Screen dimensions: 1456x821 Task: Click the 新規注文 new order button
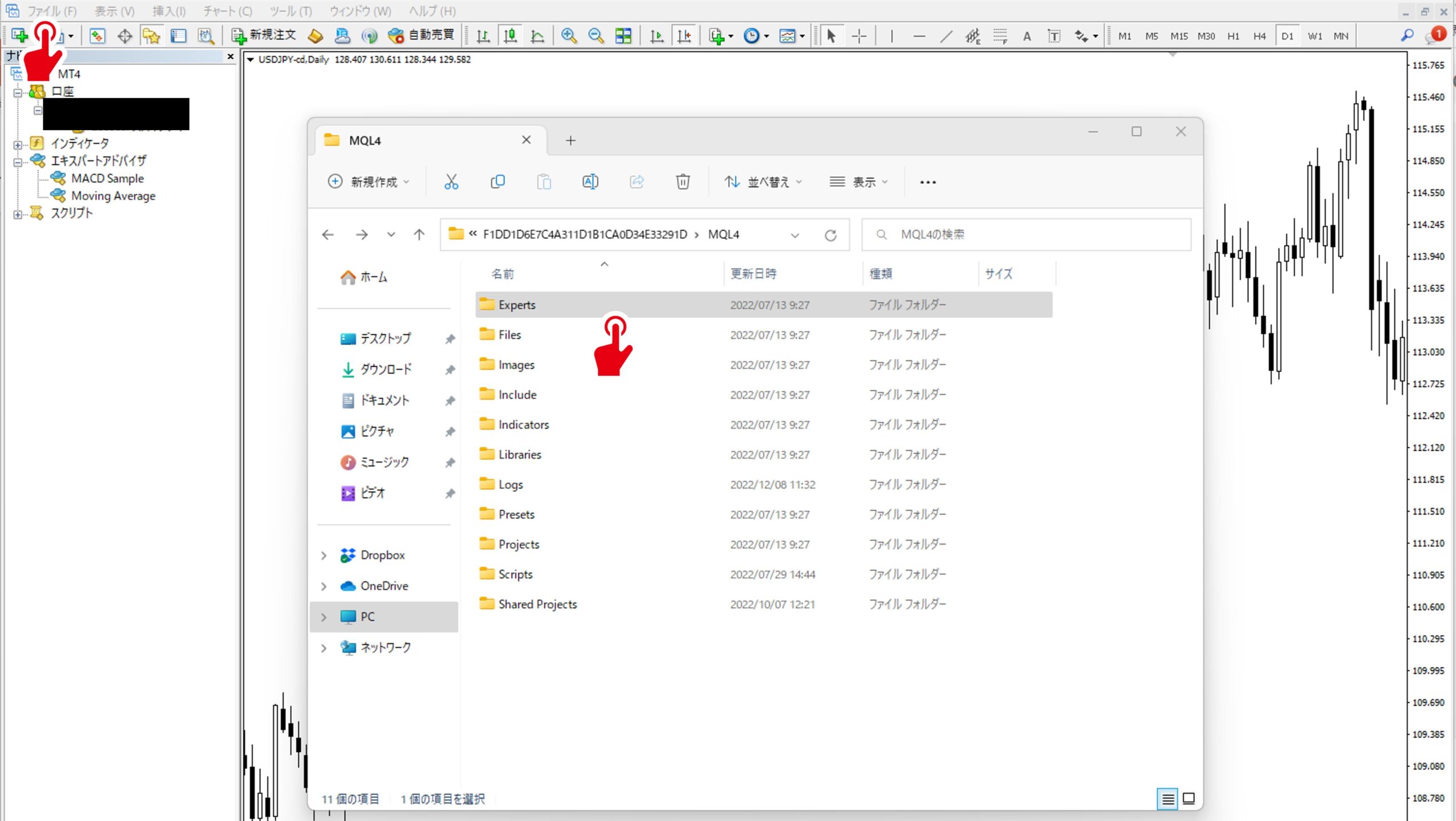264,35
